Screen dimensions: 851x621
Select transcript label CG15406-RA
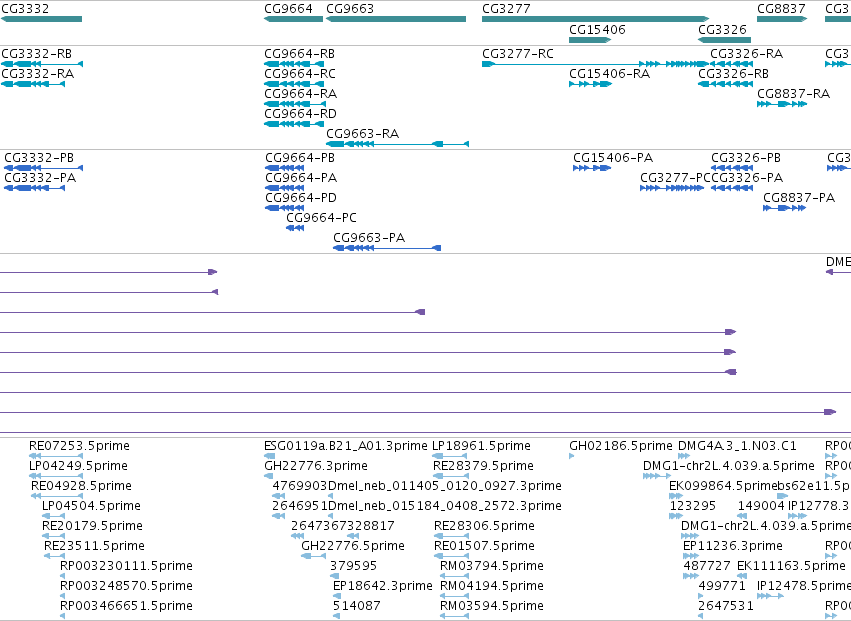(x=609, y=74)
